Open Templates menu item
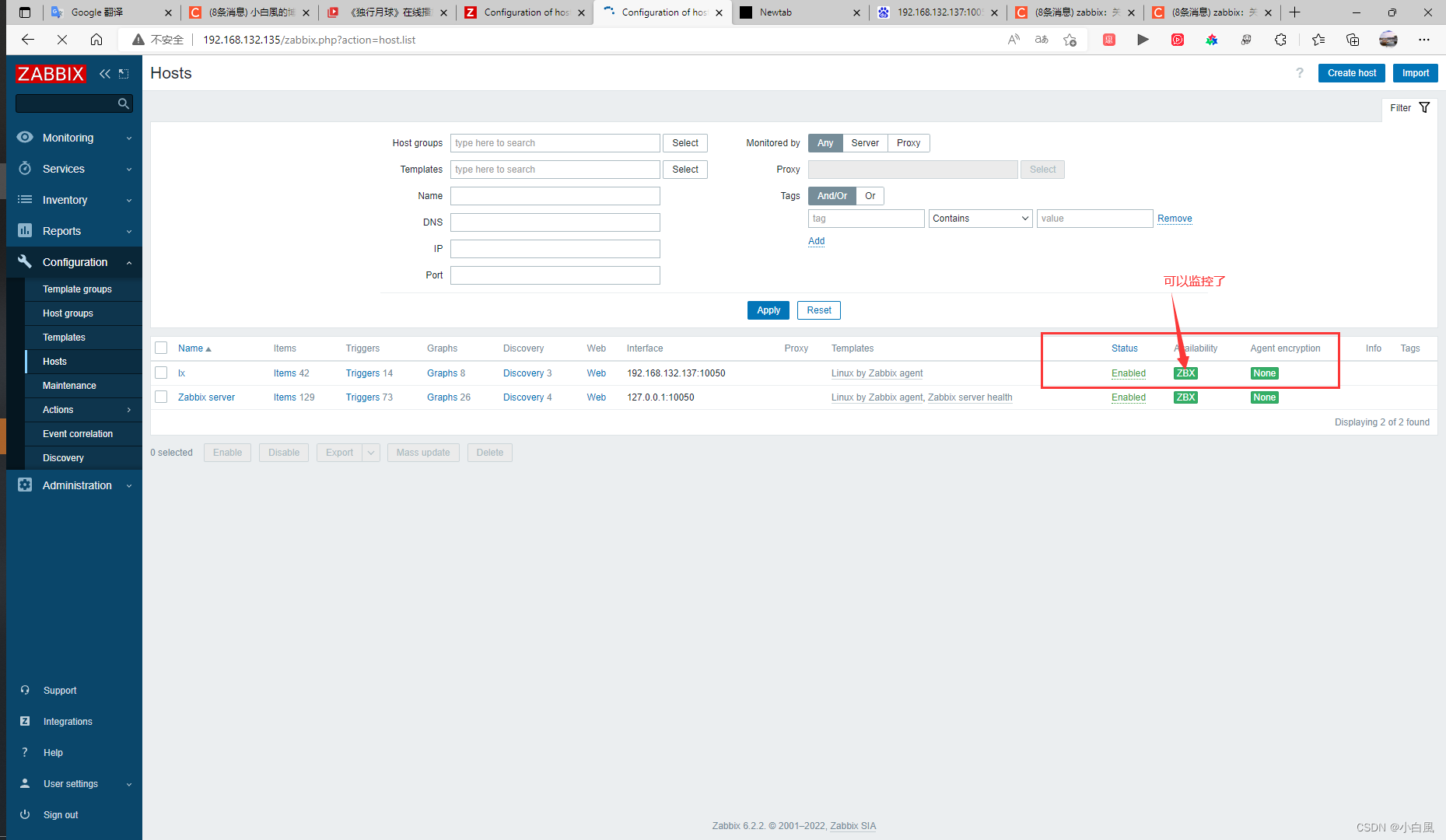The height and width of the screenshot is (840, 1446). pos(64,338)
